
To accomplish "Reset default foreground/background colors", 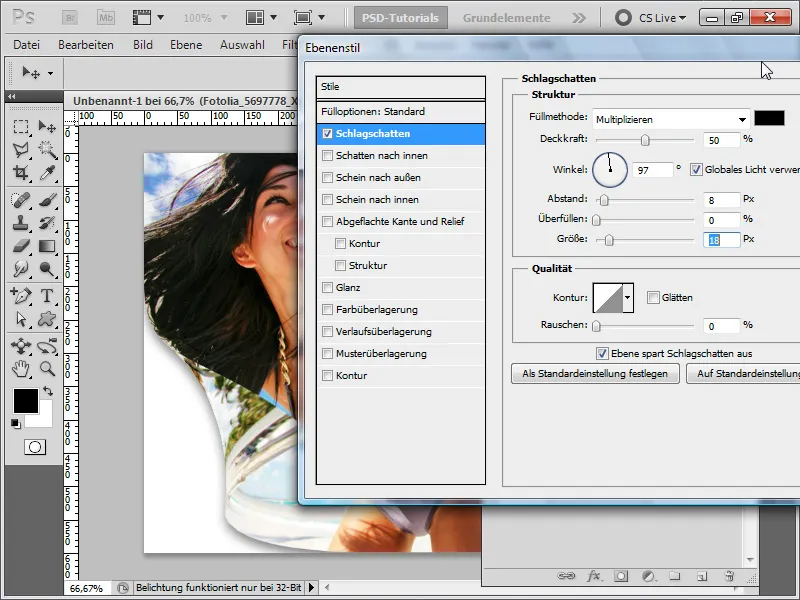I will click(x=16, y=424).
